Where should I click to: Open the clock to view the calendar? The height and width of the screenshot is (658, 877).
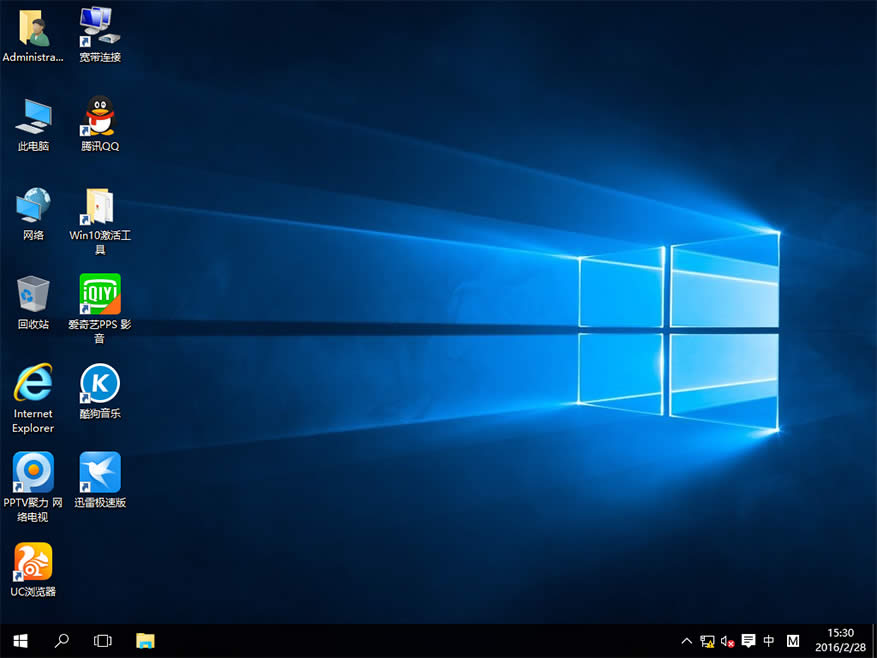839,640
